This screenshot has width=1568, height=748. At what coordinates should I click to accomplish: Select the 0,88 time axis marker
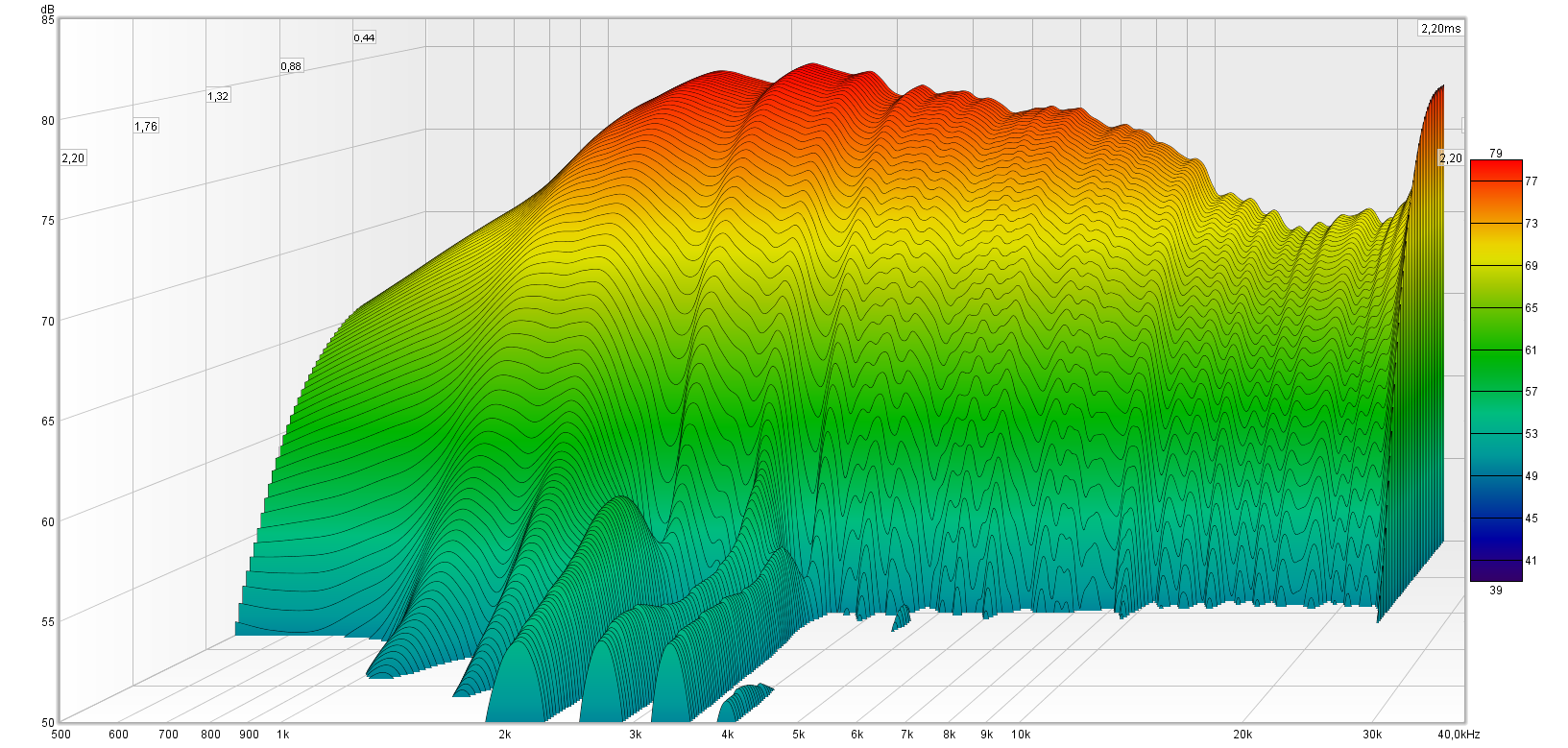tap(291, 66)
